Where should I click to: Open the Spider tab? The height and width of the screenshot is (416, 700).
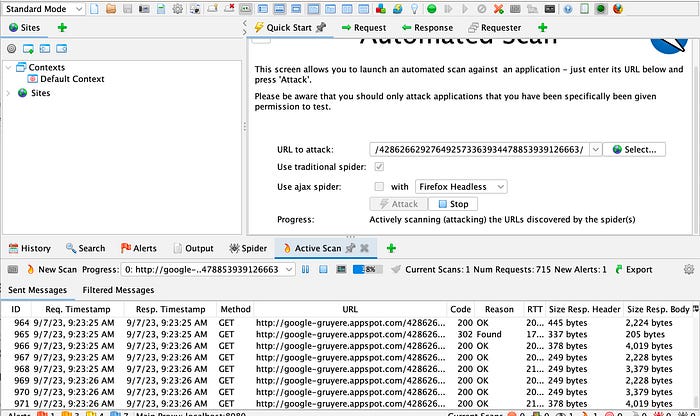(248, 248)
